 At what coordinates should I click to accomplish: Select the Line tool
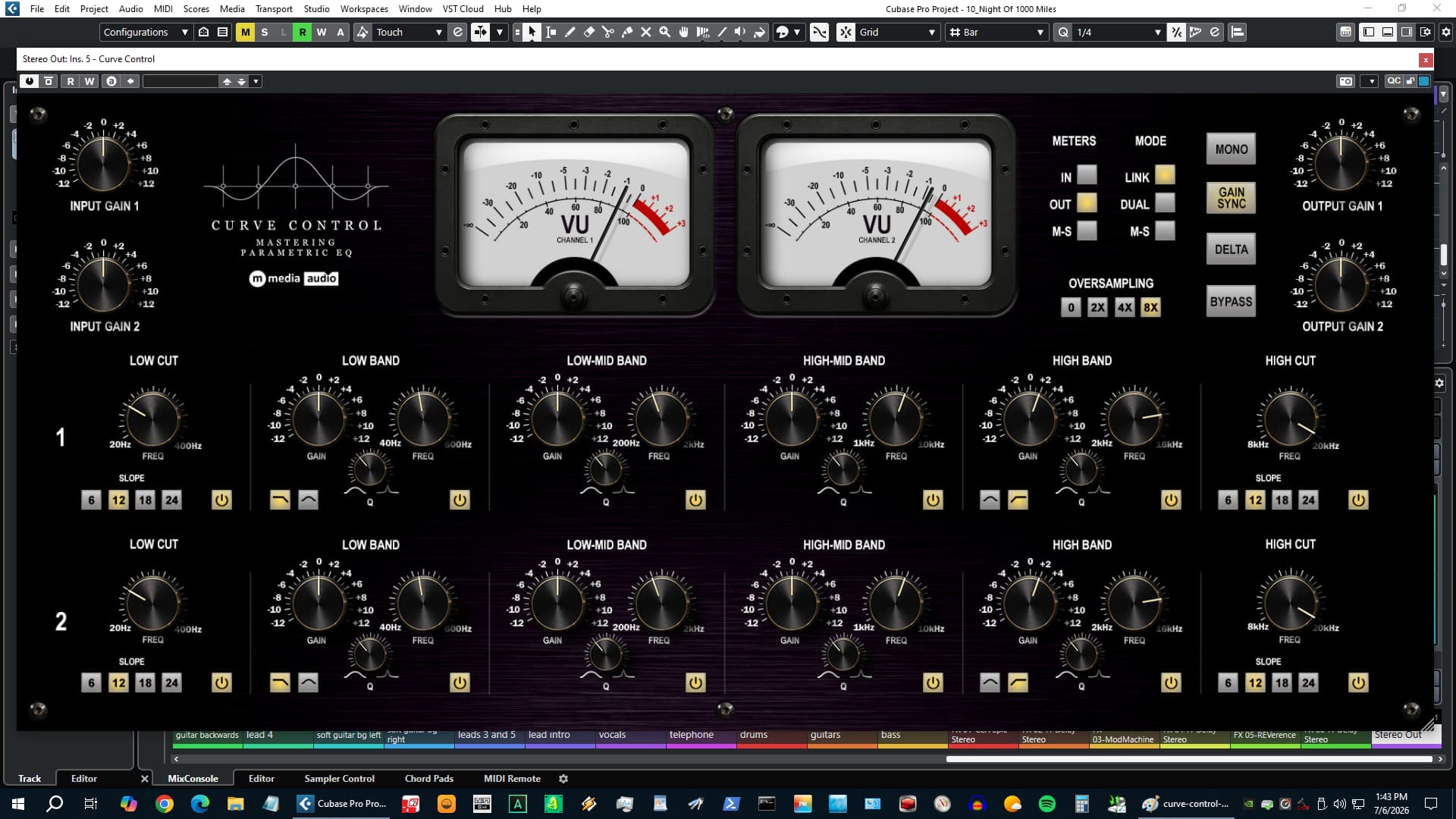(722, 32)
